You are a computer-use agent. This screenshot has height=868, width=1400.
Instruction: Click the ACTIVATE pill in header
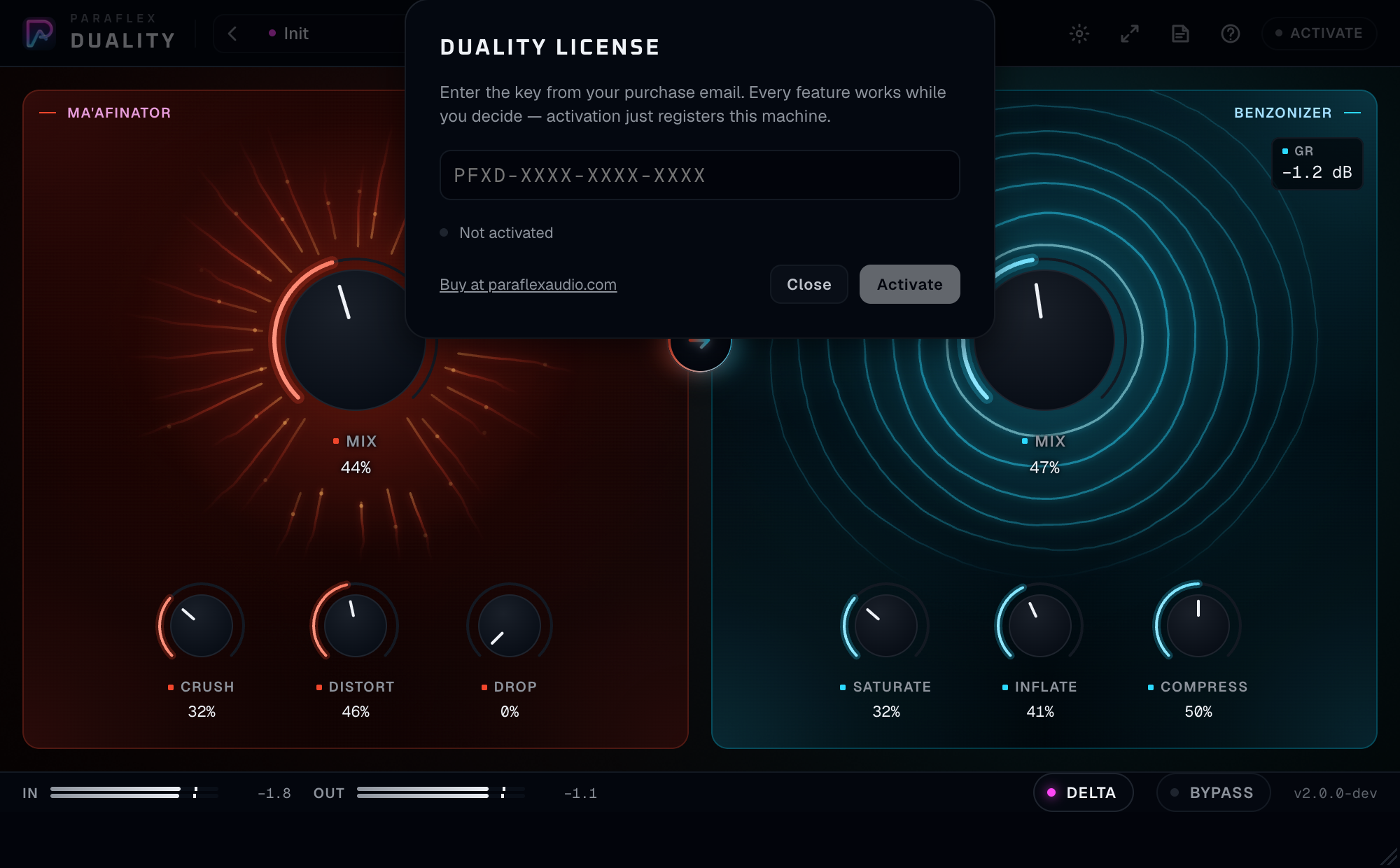pos(1319,33)
